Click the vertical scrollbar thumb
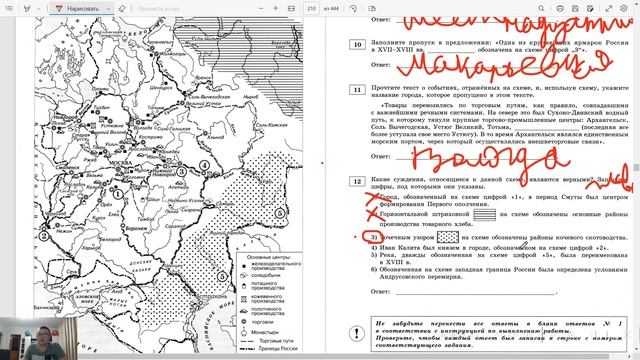Screen dimensions: 640x360 click(x=636, y=168)
